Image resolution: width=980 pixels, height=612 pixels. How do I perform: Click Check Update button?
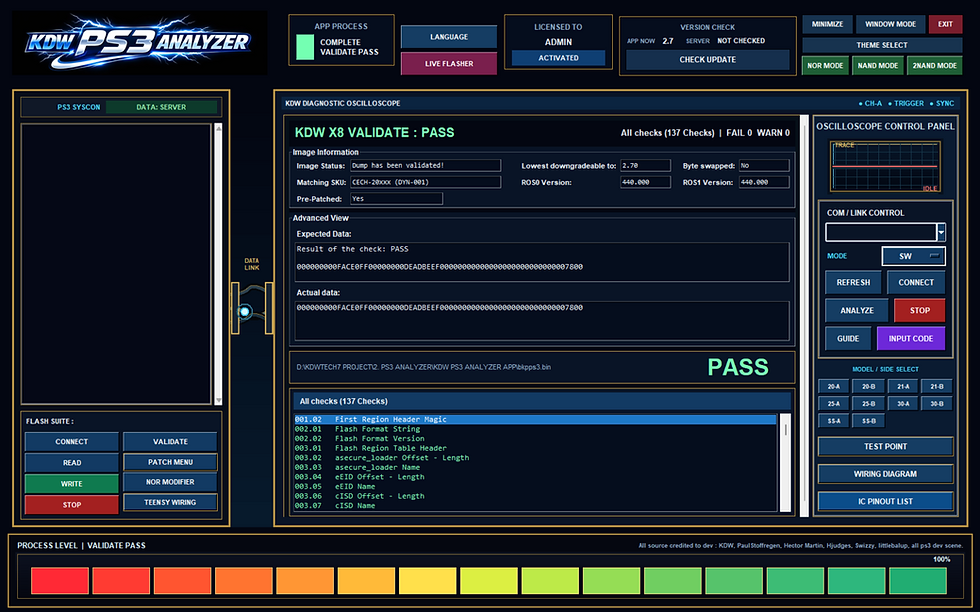click(708, 60)
